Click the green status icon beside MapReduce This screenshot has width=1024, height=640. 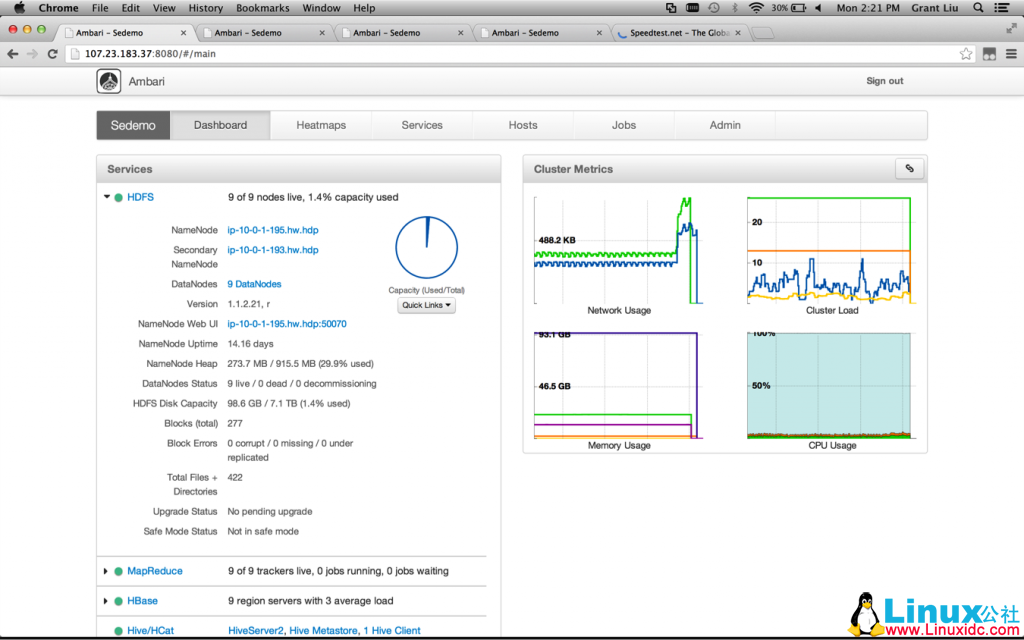tap(120, 571)
